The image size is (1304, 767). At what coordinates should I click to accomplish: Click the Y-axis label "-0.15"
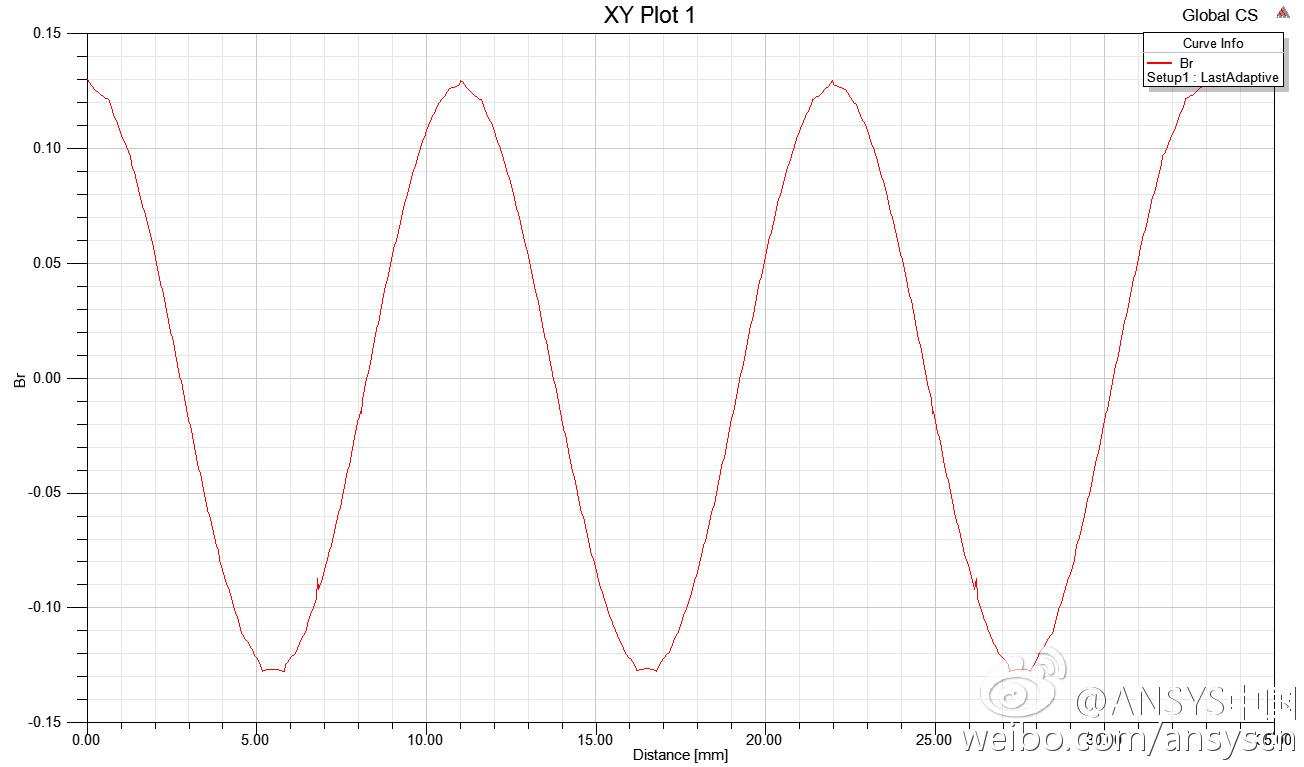pyautogui.click(x=45, y=722)
